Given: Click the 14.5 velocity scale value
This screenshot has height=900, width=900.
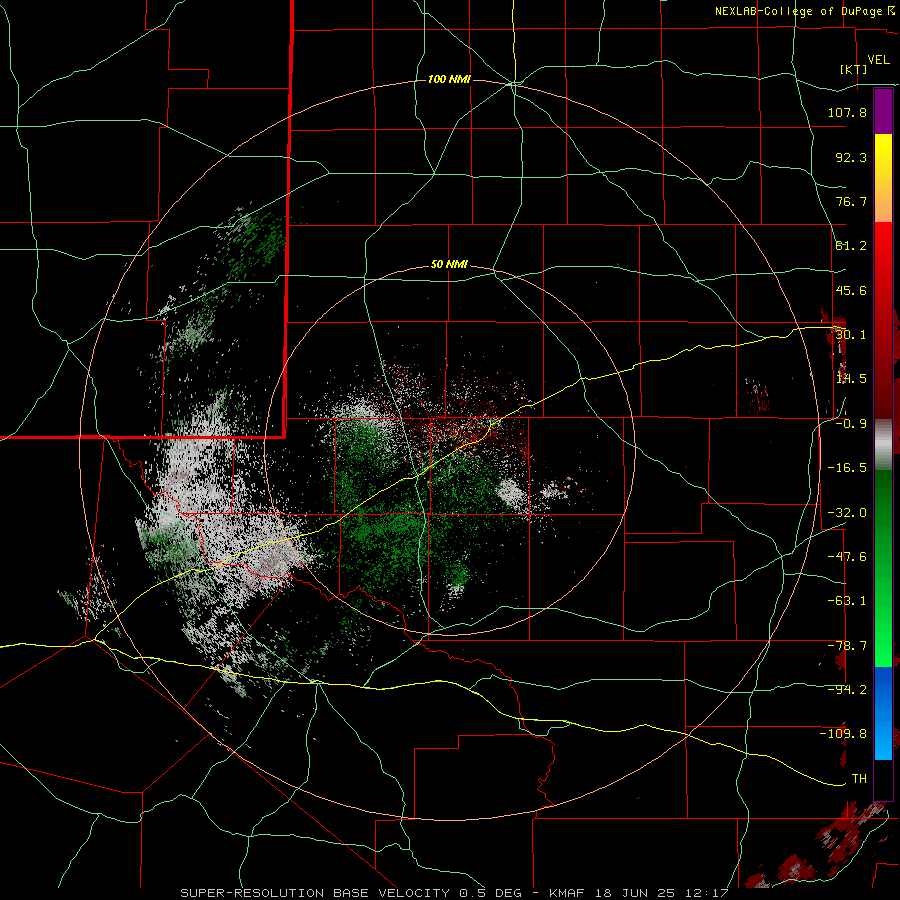Looking at the screenshot, I should (851, 379).
